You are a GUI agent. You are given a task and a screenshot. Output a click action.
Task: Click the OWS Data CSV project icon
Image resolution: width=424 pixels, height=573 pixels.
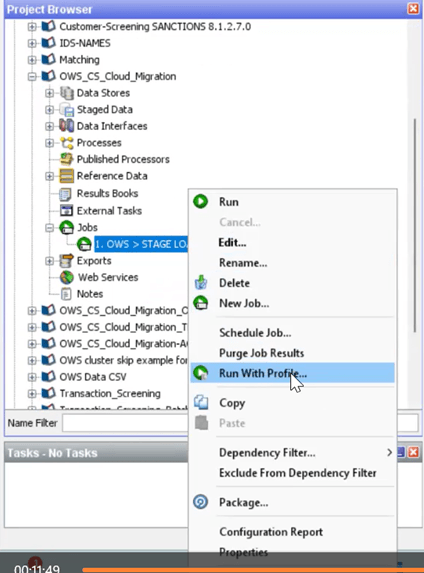[48, 376]
